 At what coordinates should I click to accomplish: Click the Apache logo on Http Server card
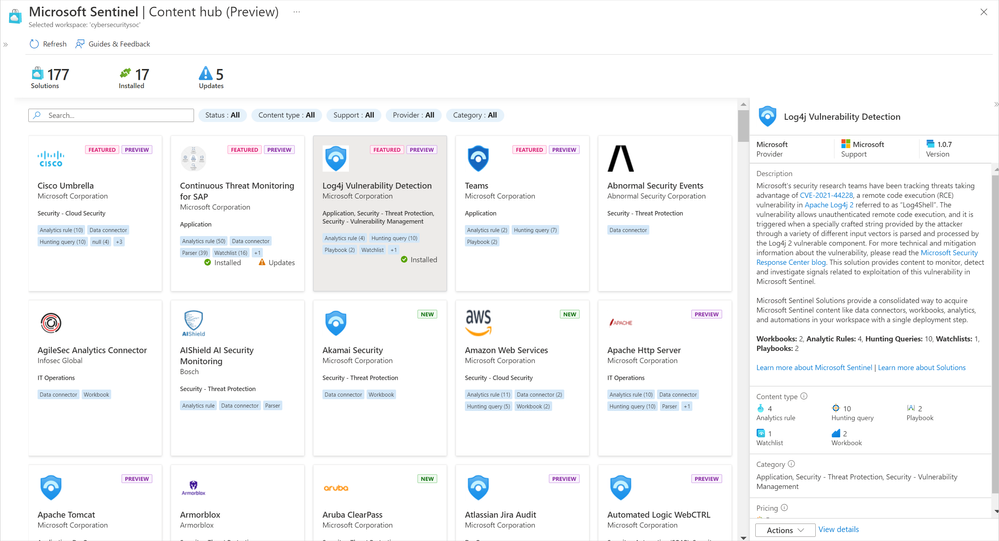[621, 322]
